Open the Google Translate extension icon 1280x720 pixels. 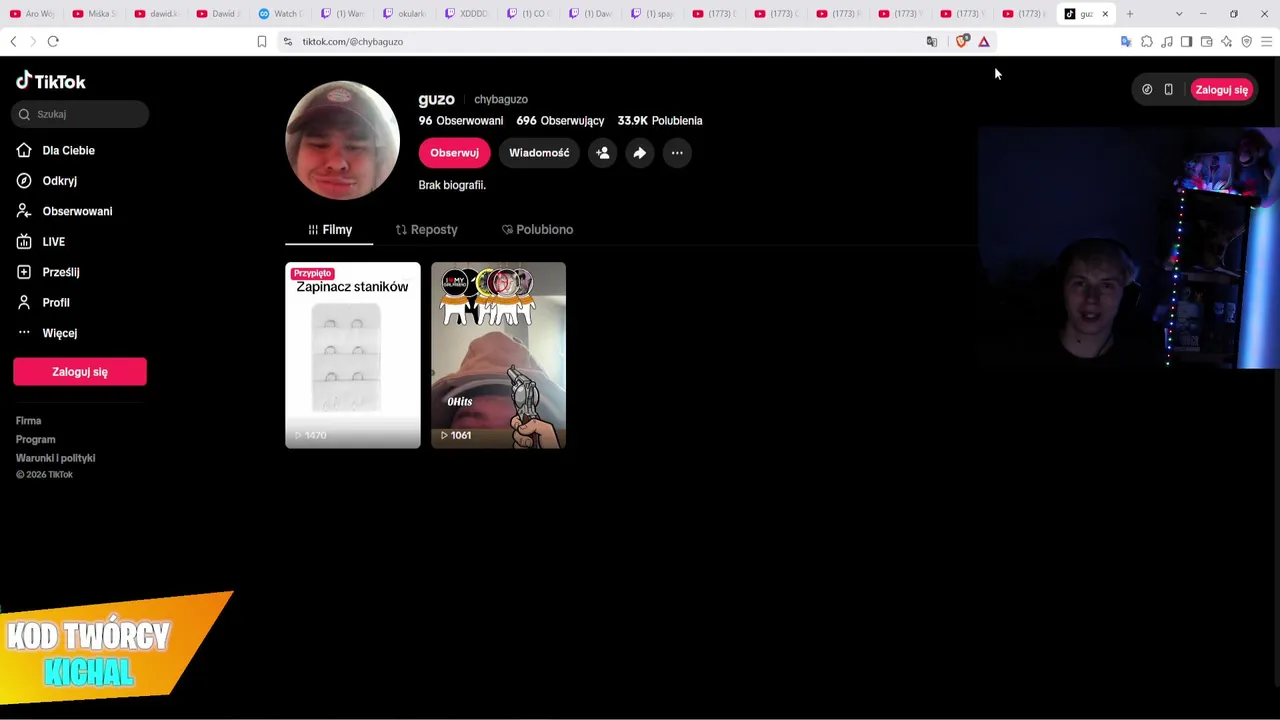(1126, 41)
